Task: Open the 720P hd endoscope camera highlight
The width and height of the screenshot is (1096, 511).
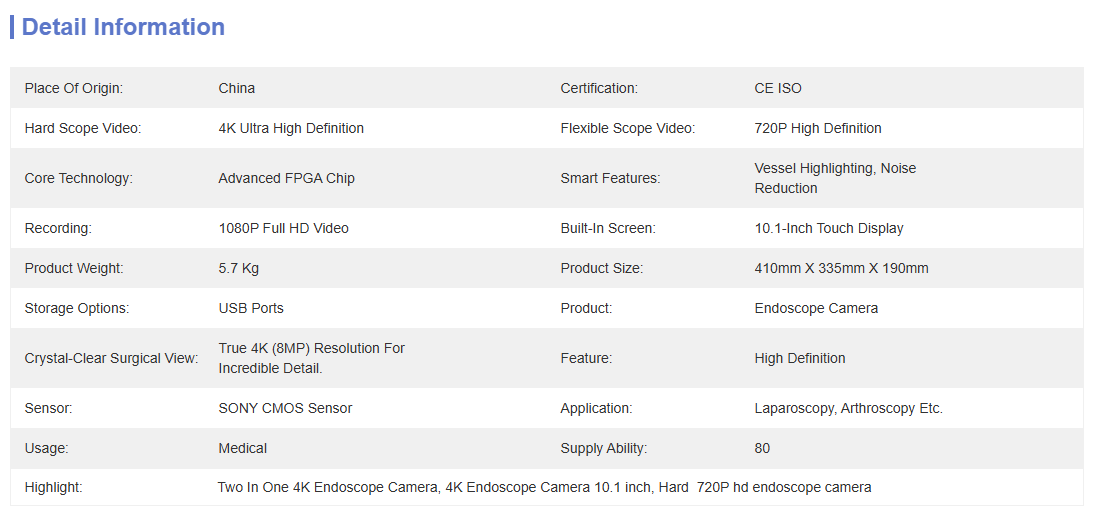Action: pos(784,488)
